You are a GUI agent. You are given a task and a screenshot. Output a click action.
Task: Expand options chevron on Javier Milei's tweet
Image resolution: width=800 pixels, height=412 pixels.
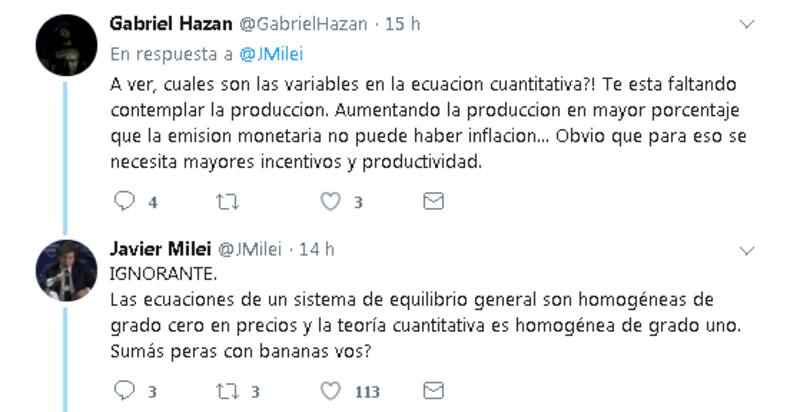[746, 249]
